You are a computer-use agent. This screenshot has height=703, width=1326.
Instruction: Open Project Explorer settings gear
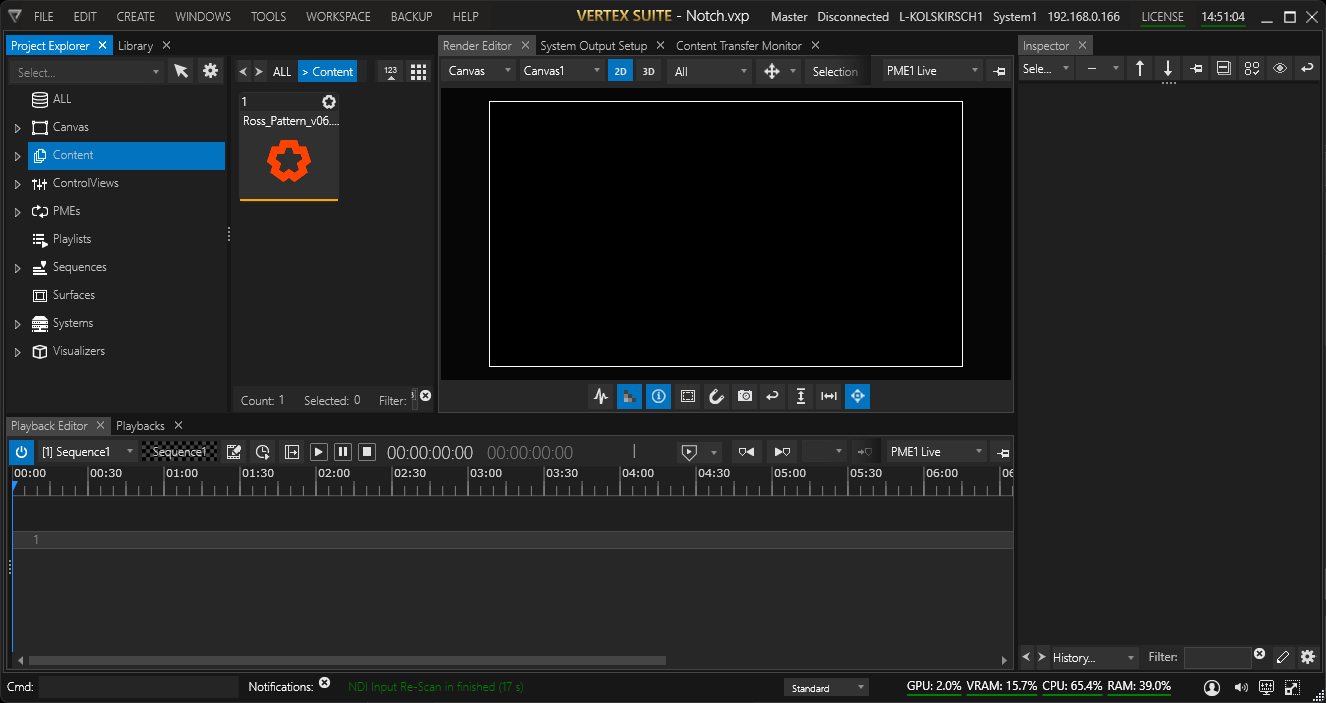pyautogui.click(x=210, y=71)
